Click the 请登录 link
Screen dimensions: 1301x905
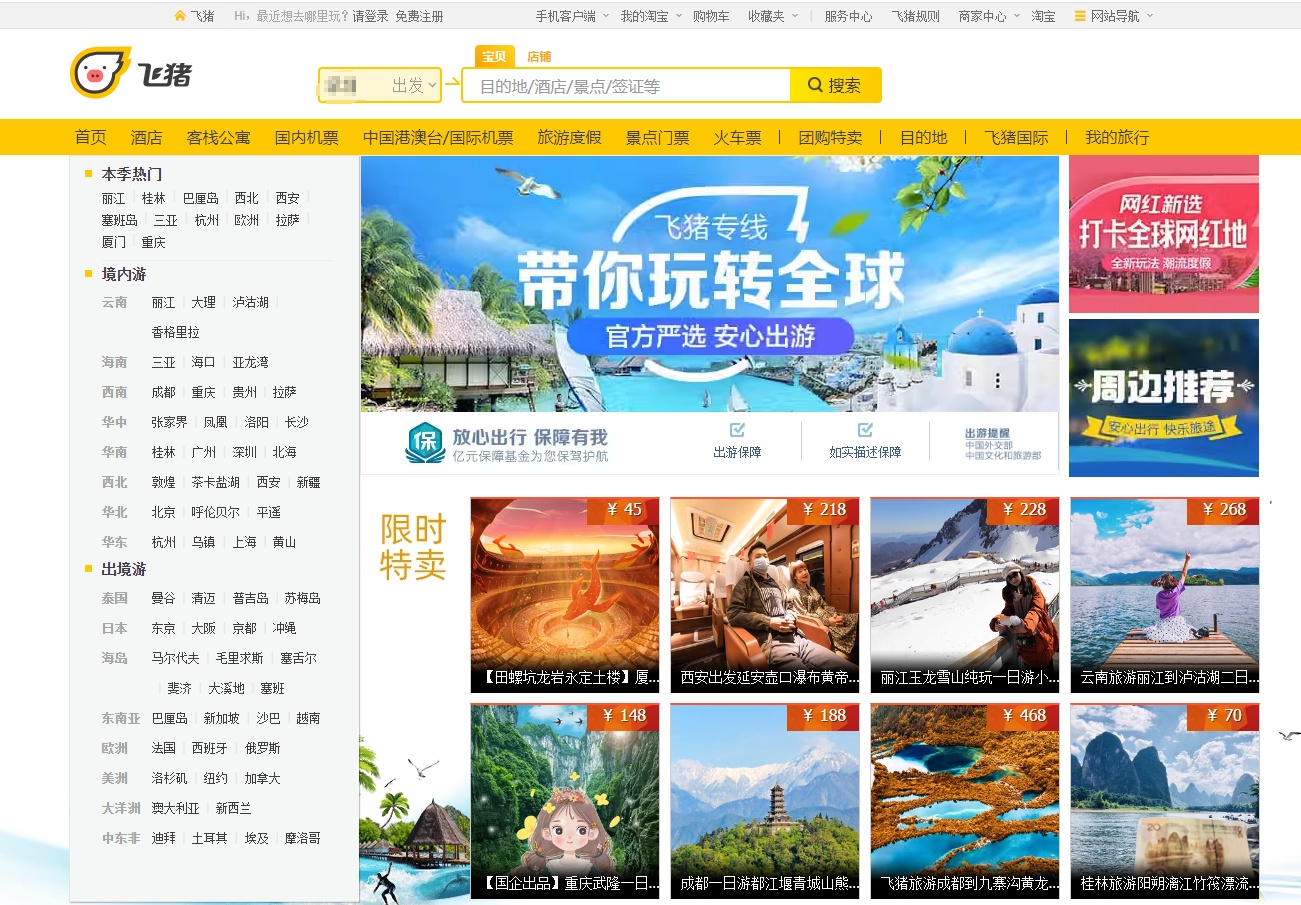coord(371,16)
